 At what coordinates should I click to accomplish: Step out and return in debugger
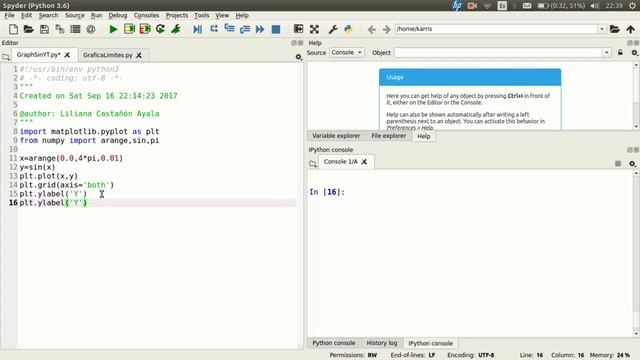pyautogui.click(x=245, y=29)
